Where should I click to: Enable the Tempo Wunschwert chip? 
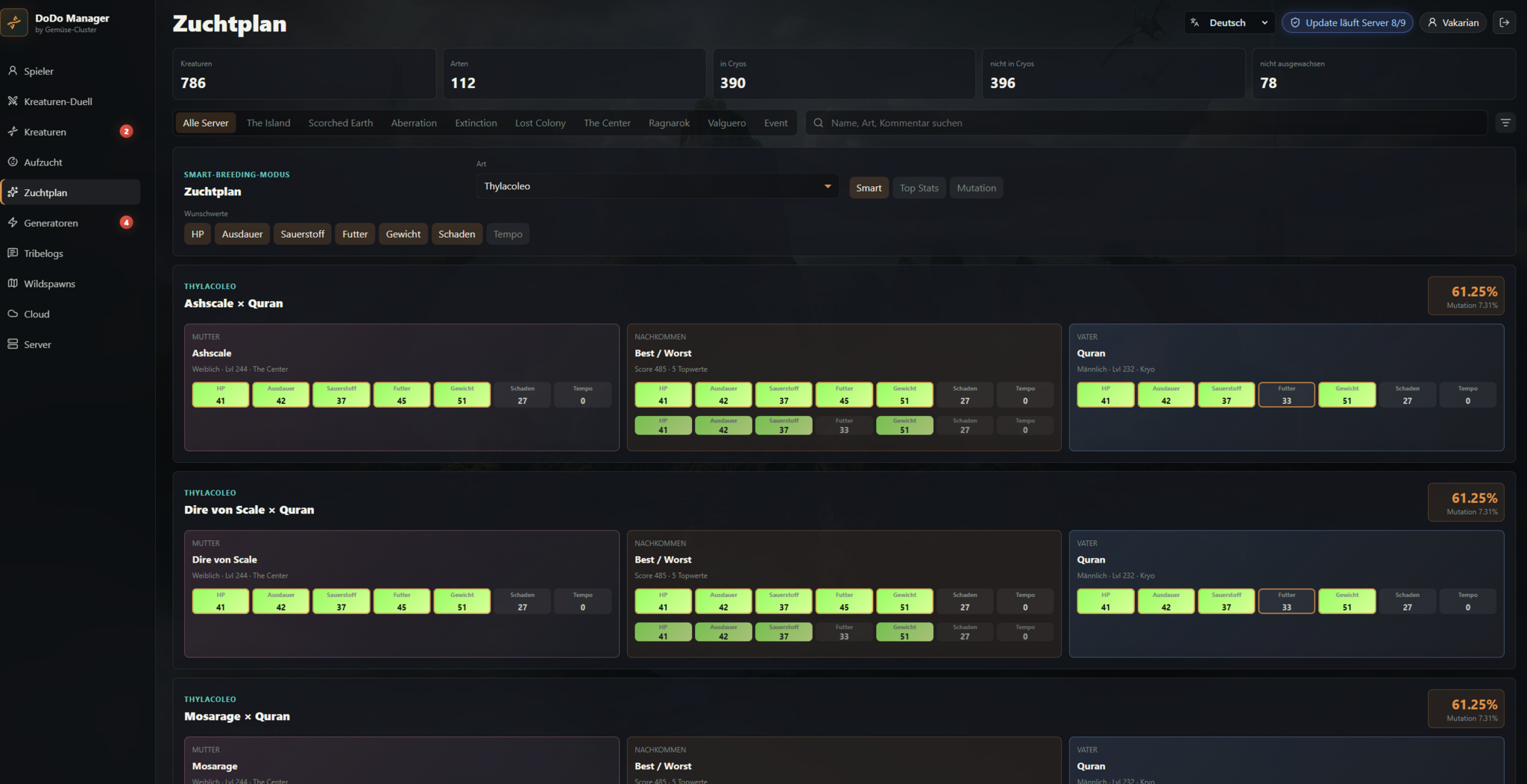click(508, 234)
